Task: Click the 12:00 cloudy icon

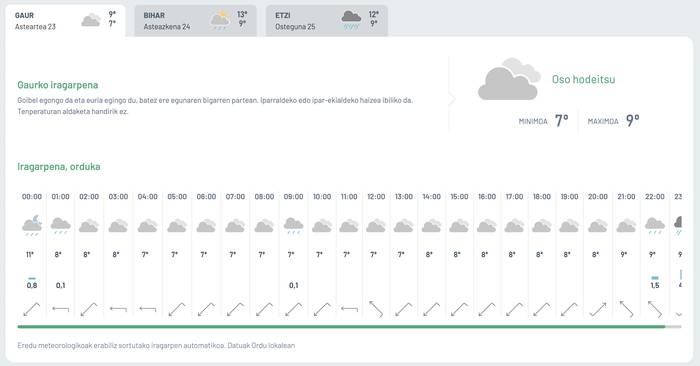Action: click(376, 225)
